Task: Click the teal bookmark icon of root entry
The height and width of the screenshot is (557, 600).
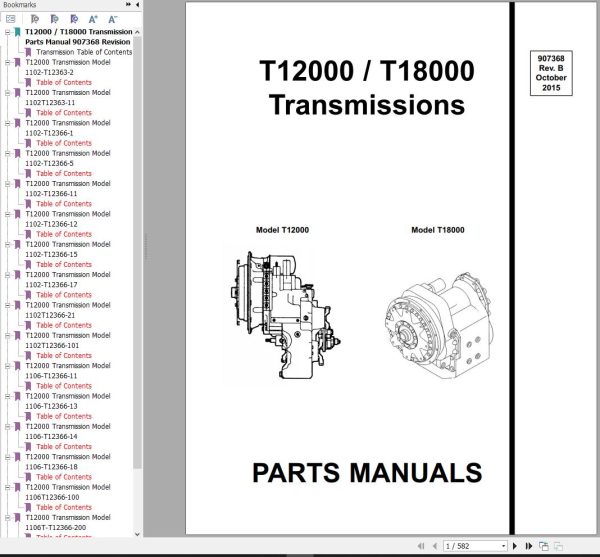Action: click(x=18, y=32)
